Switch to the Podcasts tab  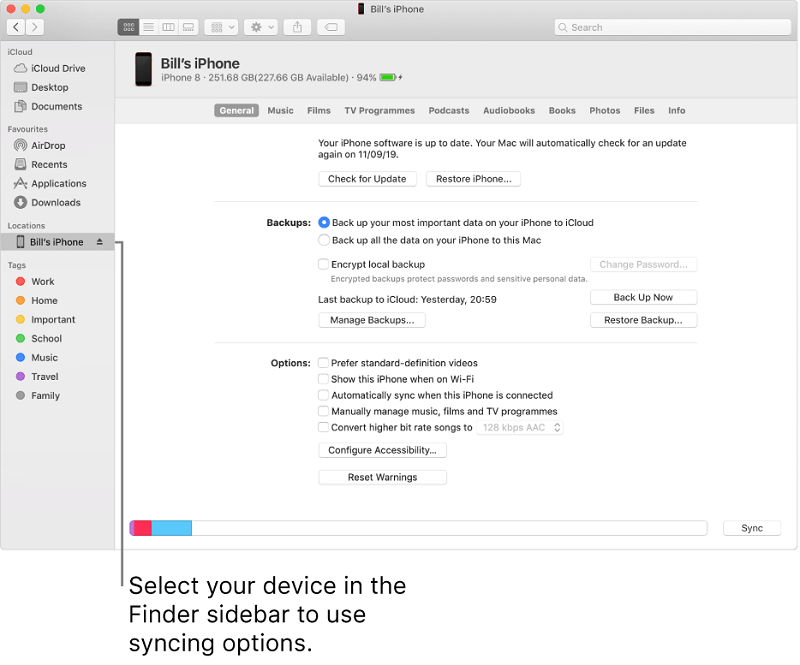(x=448, y=110)
